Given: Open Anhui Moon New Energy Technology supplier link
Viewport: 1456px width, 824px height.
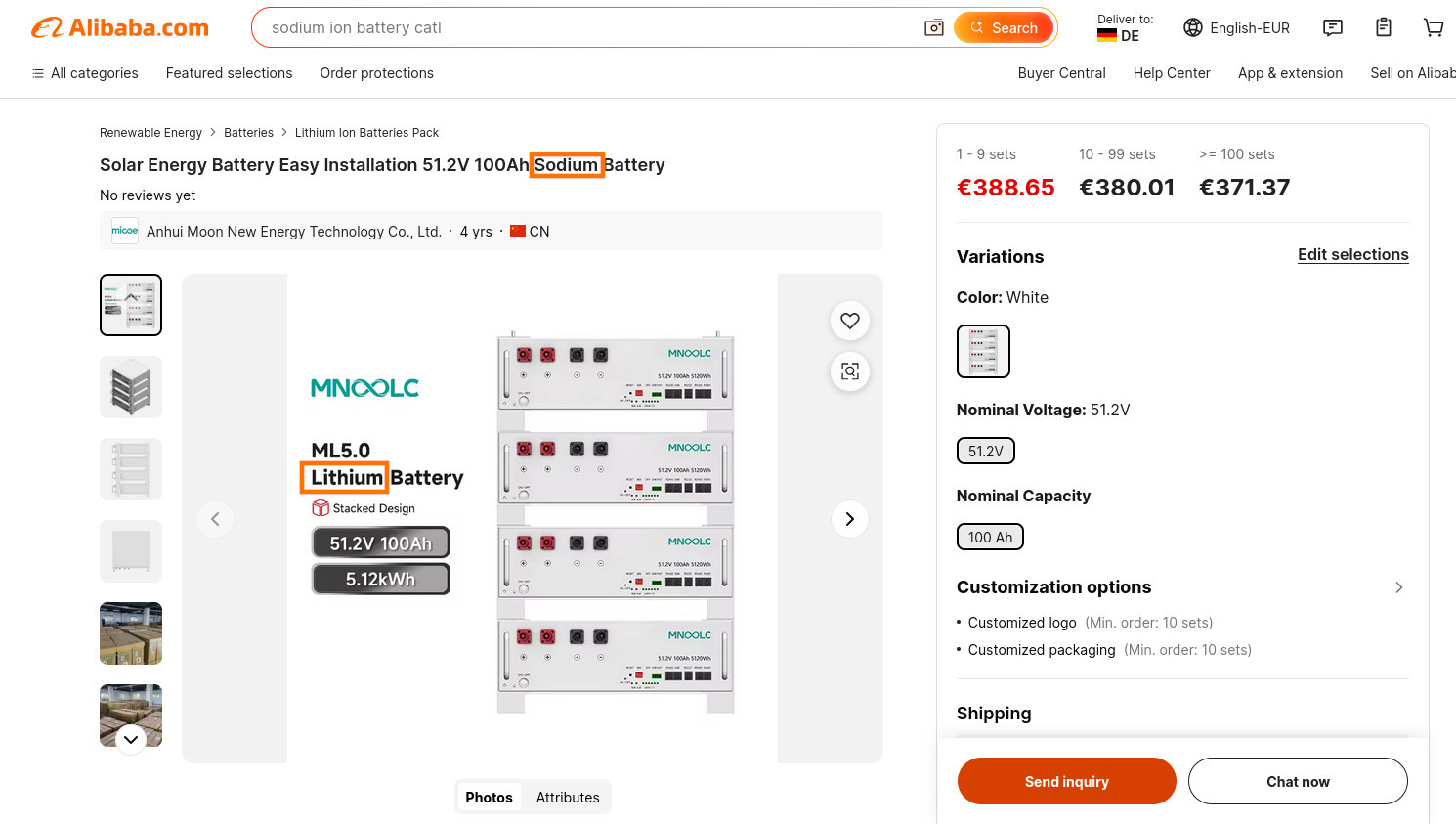Looking at the screenshot, I should (x=293, y=232).
